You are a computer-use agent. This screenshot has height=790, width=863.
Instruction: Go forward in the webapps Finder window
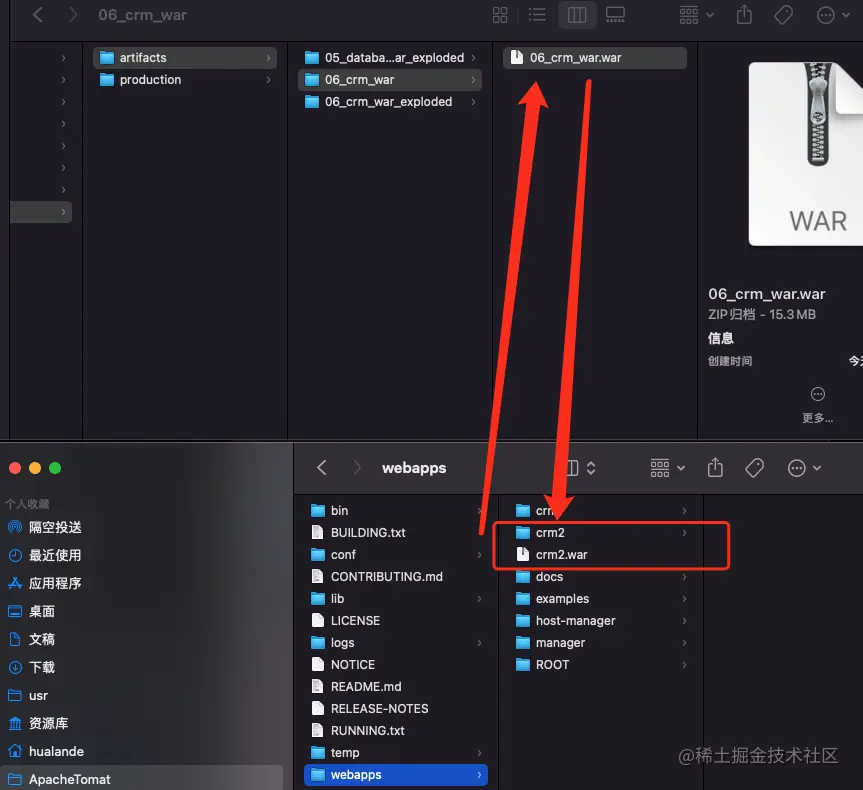[357, 468]
